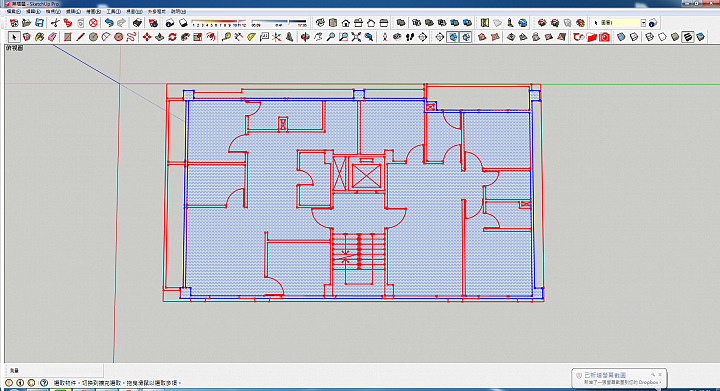This screenshot has height=391, width=720.
Task: Toggle display of section planes
Action: tap(453, 37)
